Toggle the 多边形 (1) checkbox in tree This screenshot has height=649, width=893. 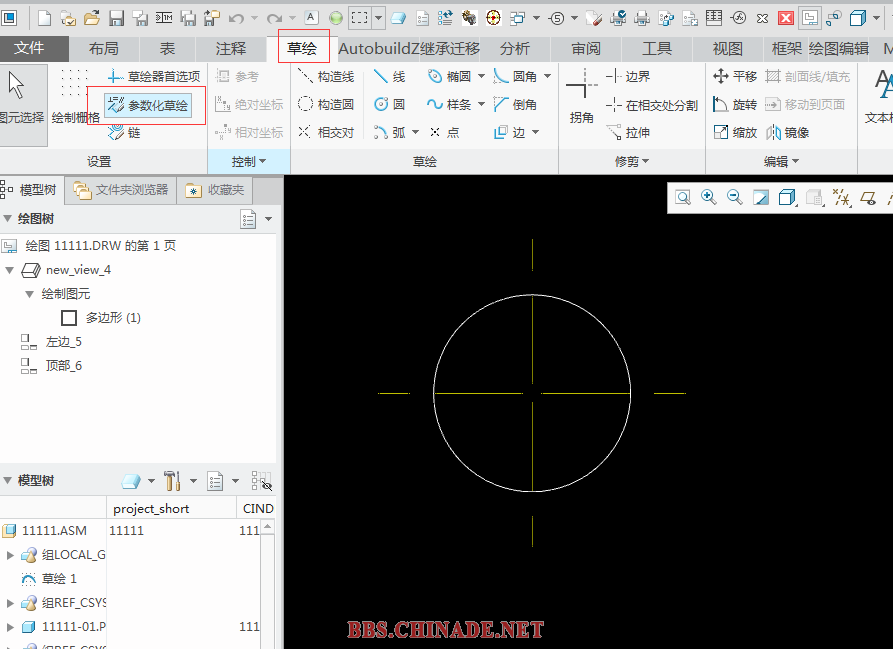[x=69, y=318]
